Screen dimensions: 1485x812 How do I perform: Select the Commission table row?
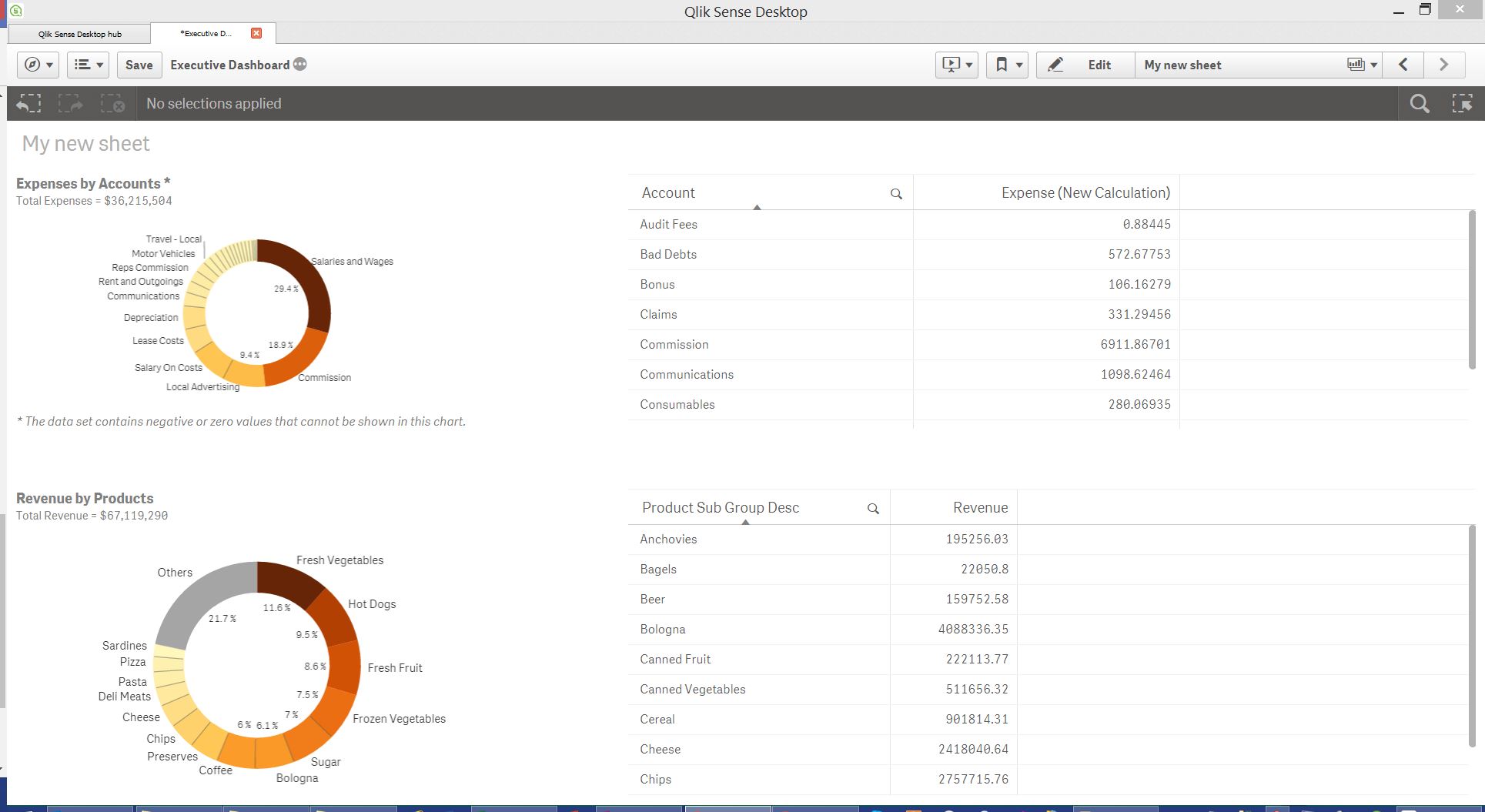pos(904,344)
